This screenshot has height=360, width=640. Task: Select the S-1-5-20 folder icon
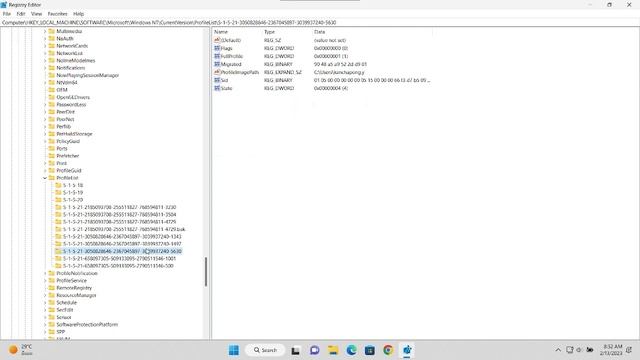58,200
